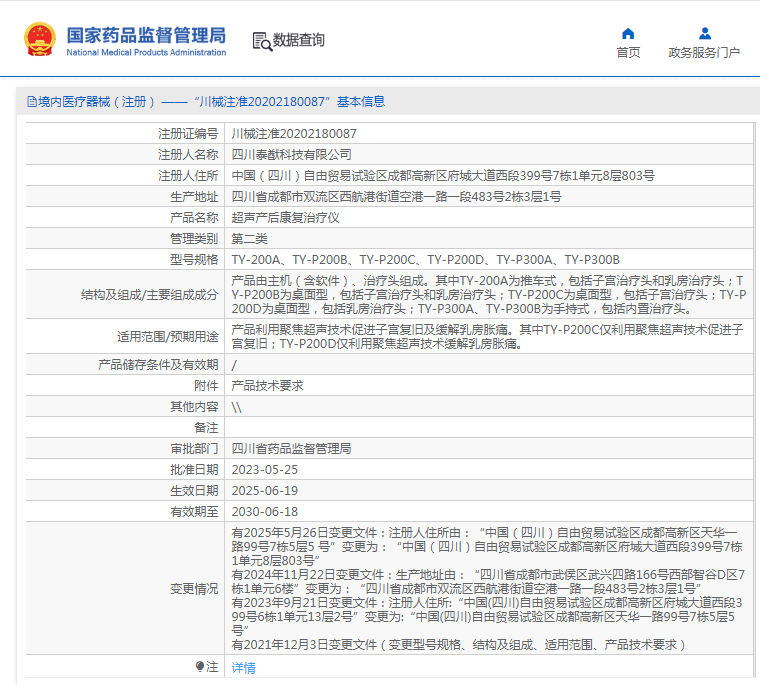
Task: Click the expiry date 2030-06-18
Action: coord(265,511)
